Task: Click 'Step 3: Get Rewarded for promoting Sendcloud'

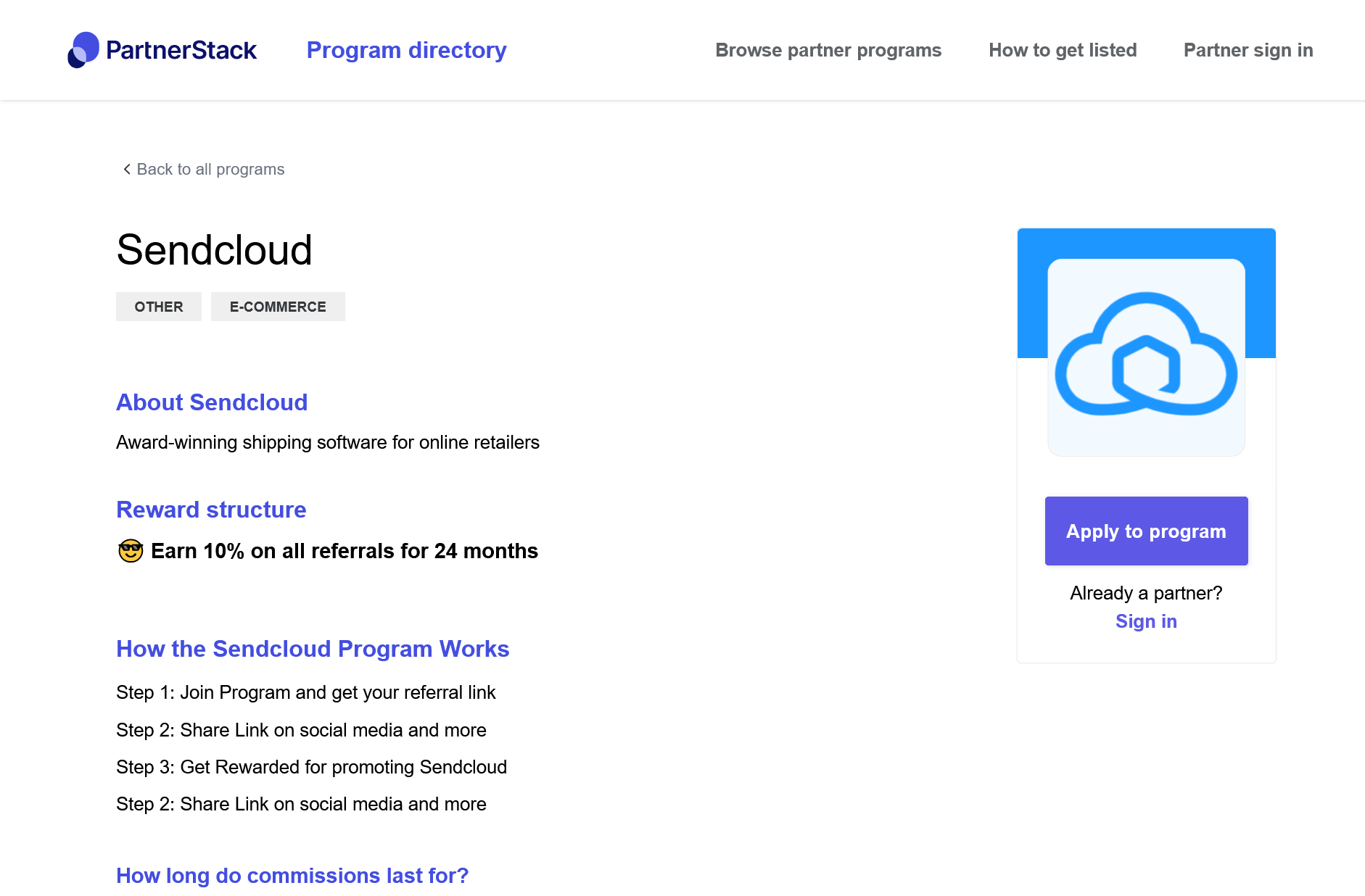Action: 311,767
